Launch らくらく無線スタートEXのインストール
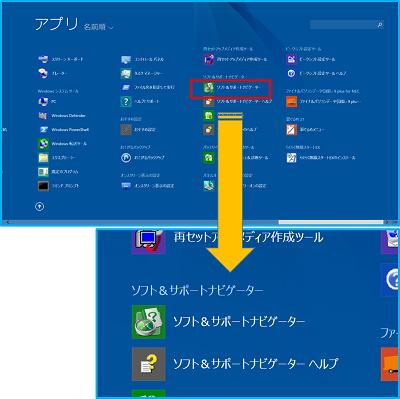This screenshot has width=400, height=399. (x=321, y=158)
